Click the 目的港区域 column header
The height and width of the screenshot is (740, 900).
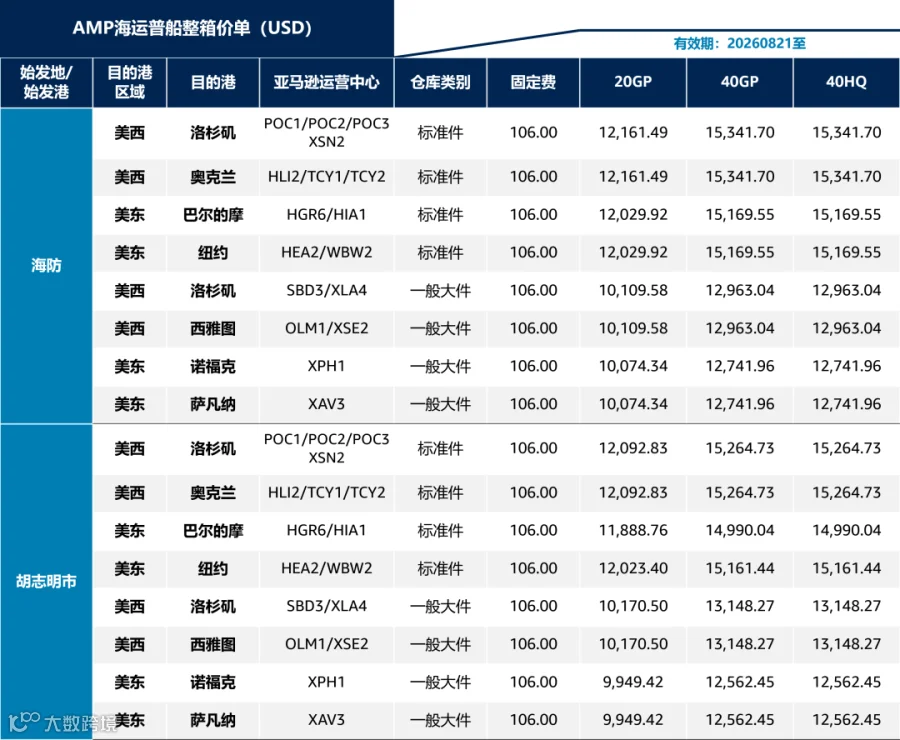(130, 82)
